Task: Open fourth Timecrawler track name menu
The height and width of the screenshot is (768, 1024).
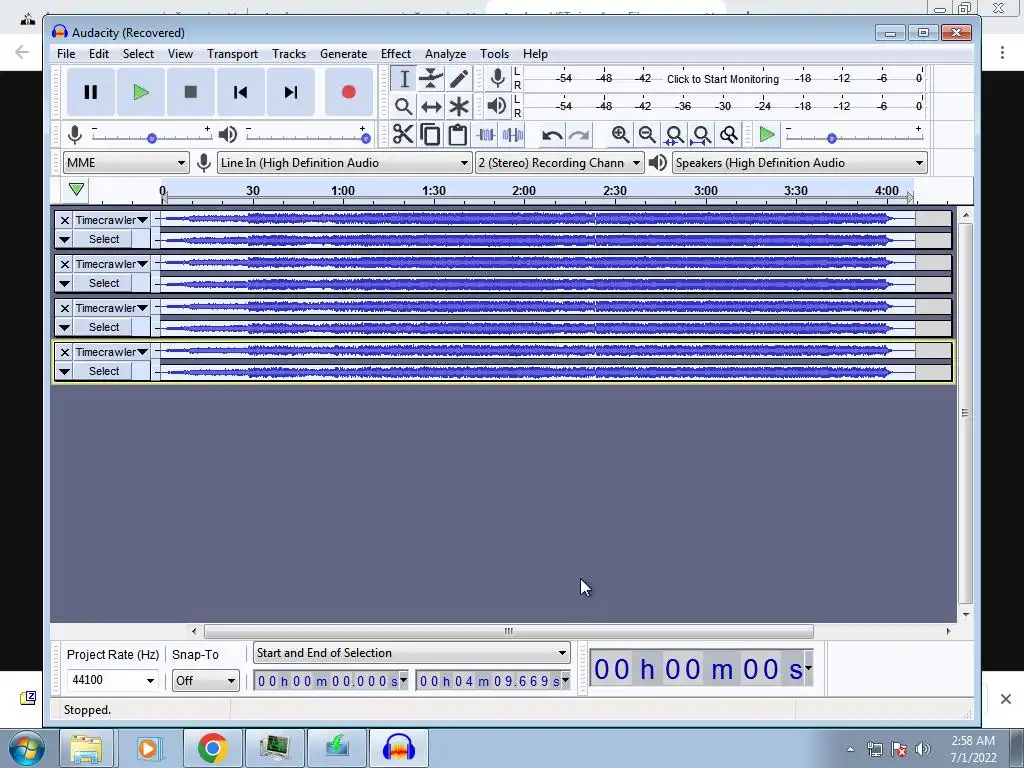Action: [x=112, y=352]
